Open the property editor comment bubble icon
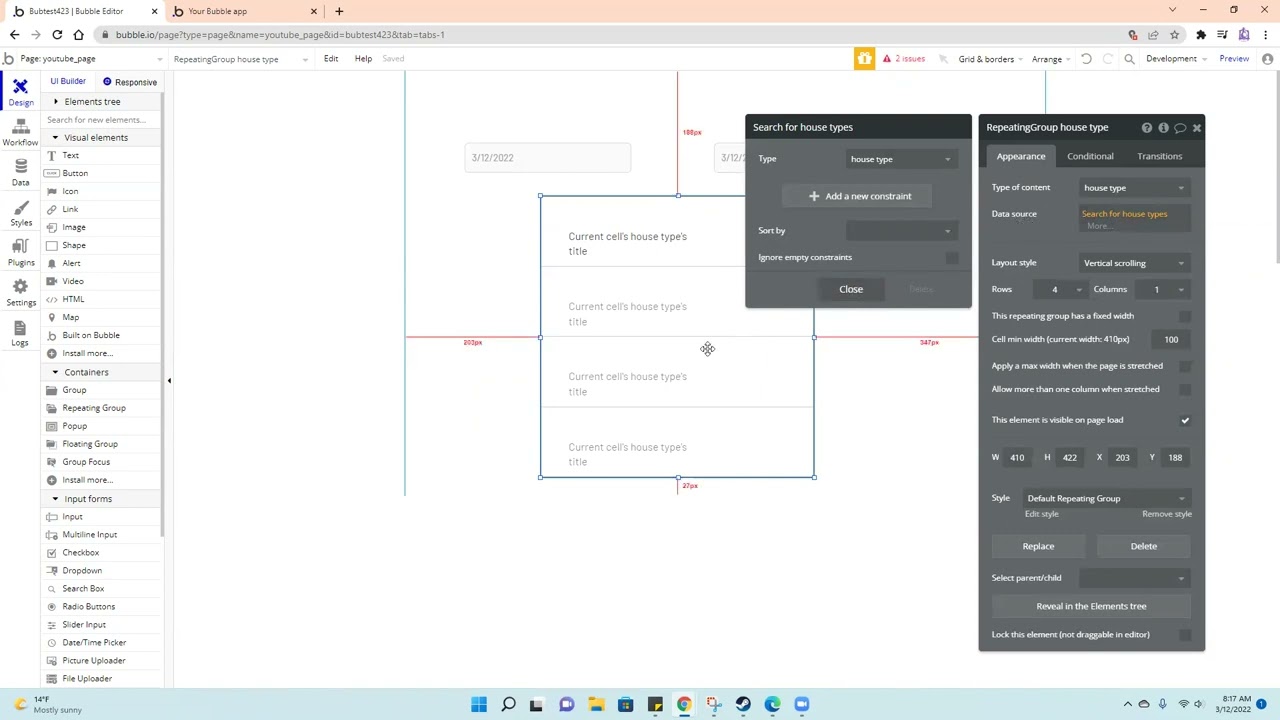 (1180, 127)
